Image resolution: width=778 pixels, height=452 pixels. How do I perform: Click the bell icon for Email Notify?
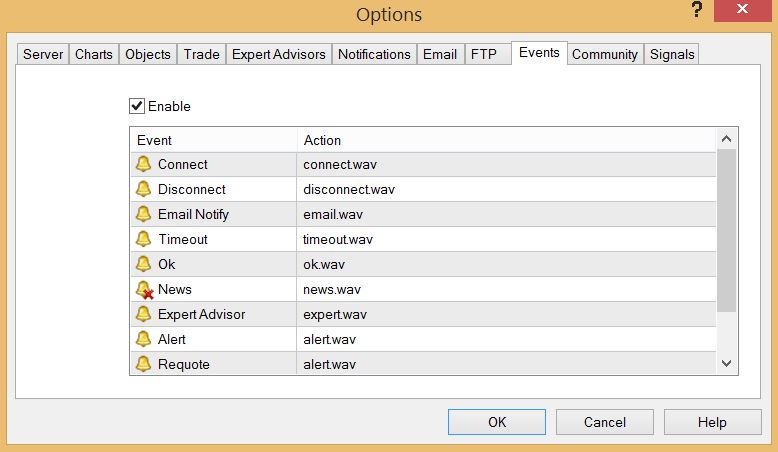tap(143, 214)
